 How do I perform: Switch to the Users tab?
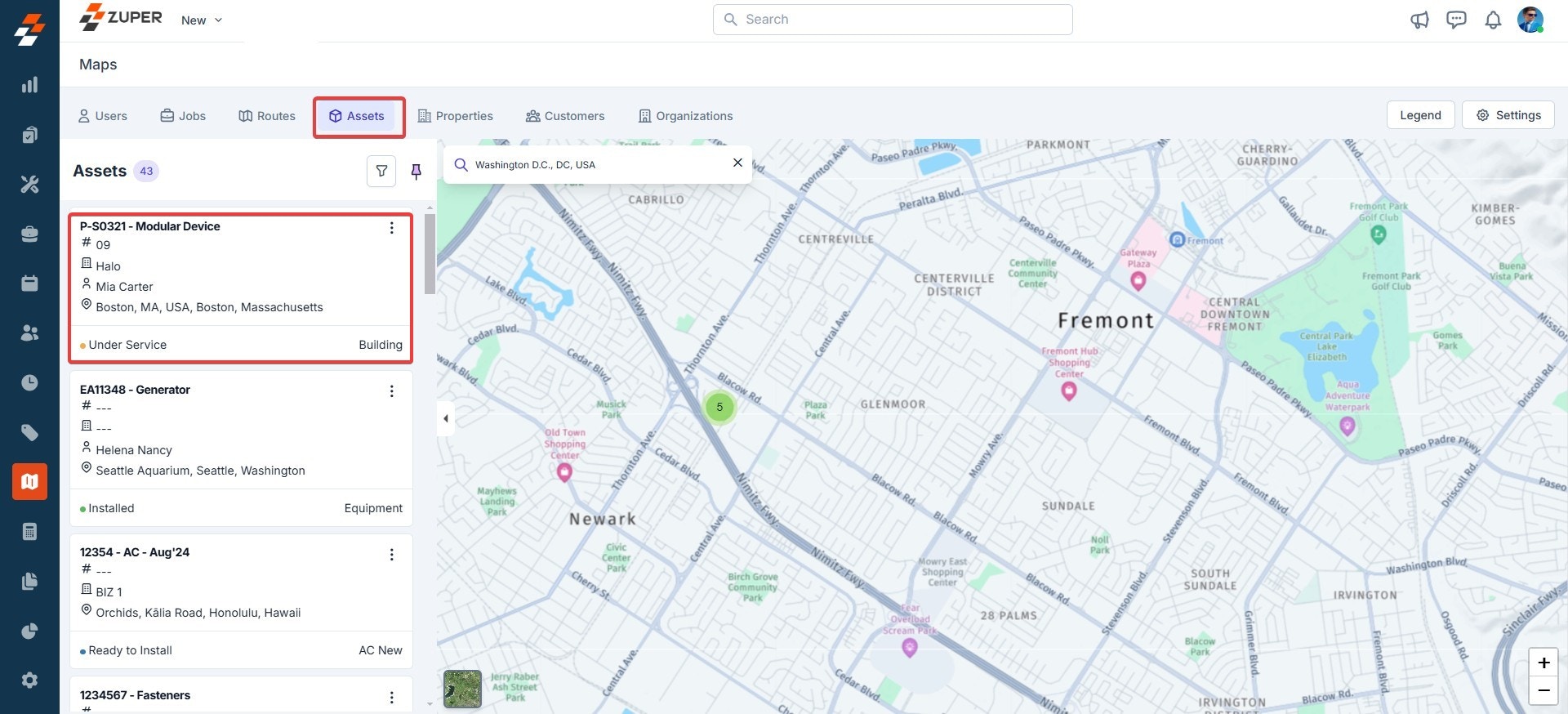(103, 116)
